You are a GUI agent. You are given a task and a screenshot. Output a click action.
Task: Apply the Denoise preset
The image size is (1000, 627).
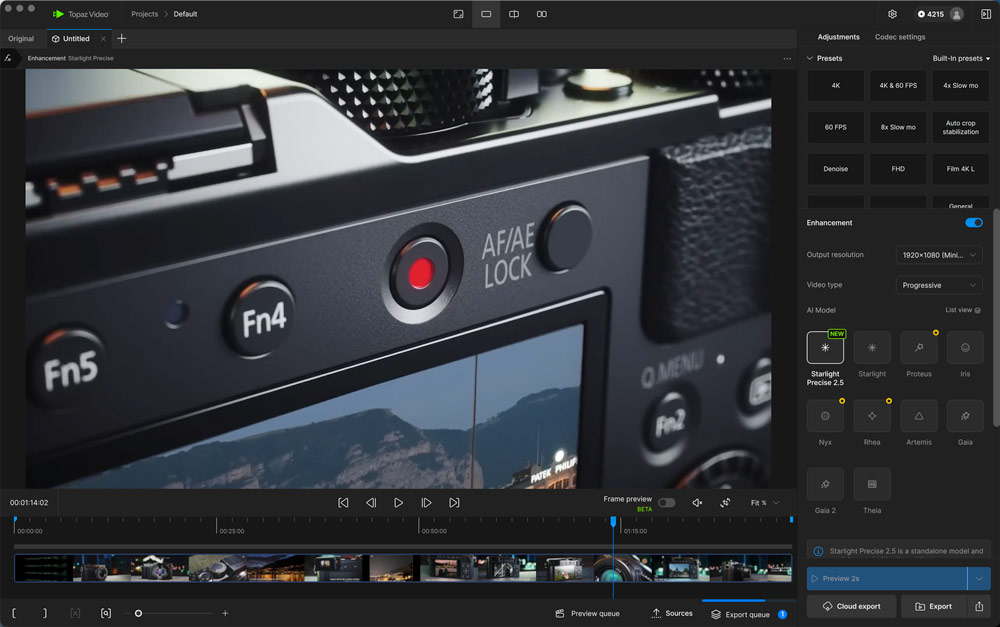coord(835,169)
